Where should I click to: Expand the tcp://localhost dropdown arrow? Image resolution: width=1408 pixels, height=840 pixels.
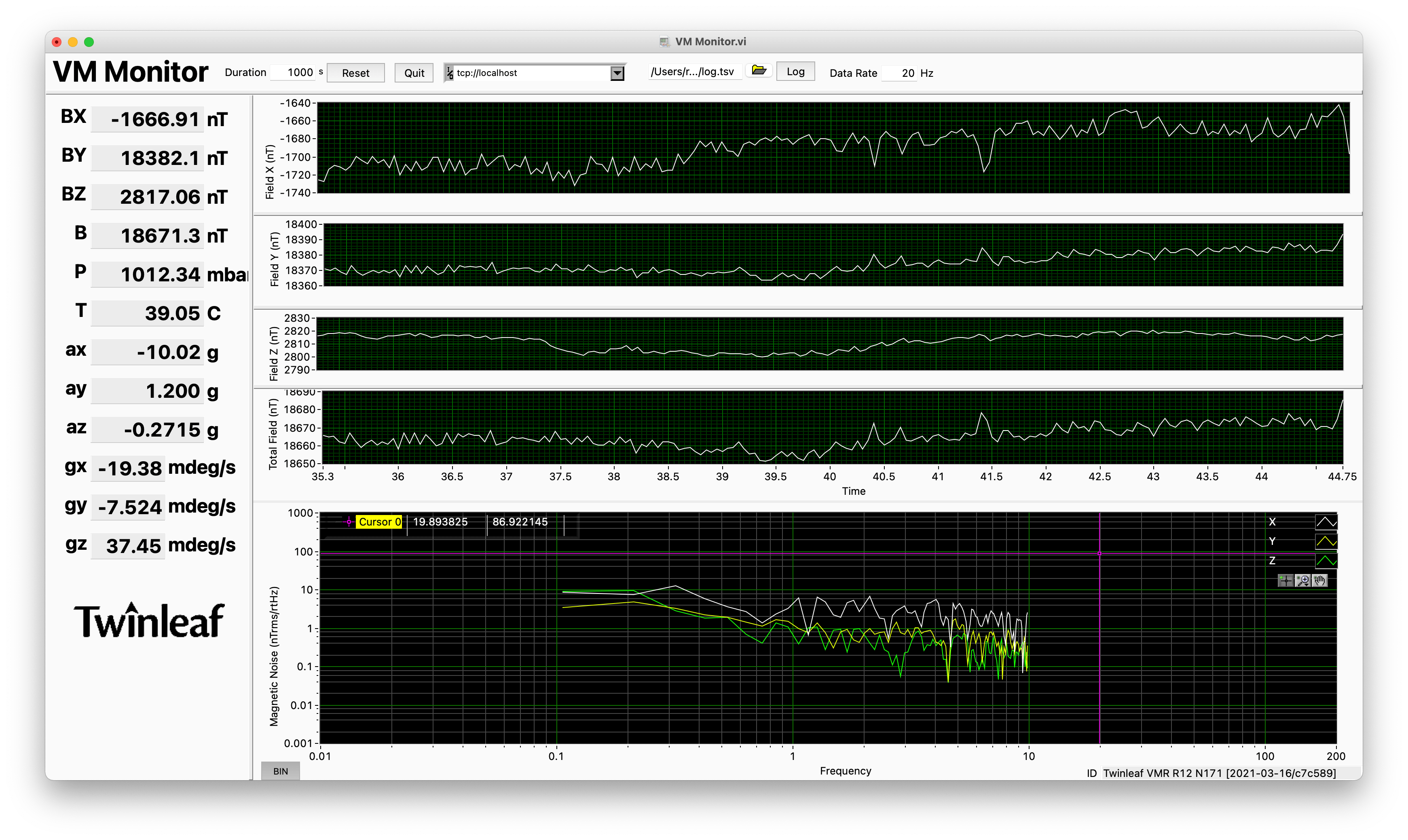click(617, 73)
